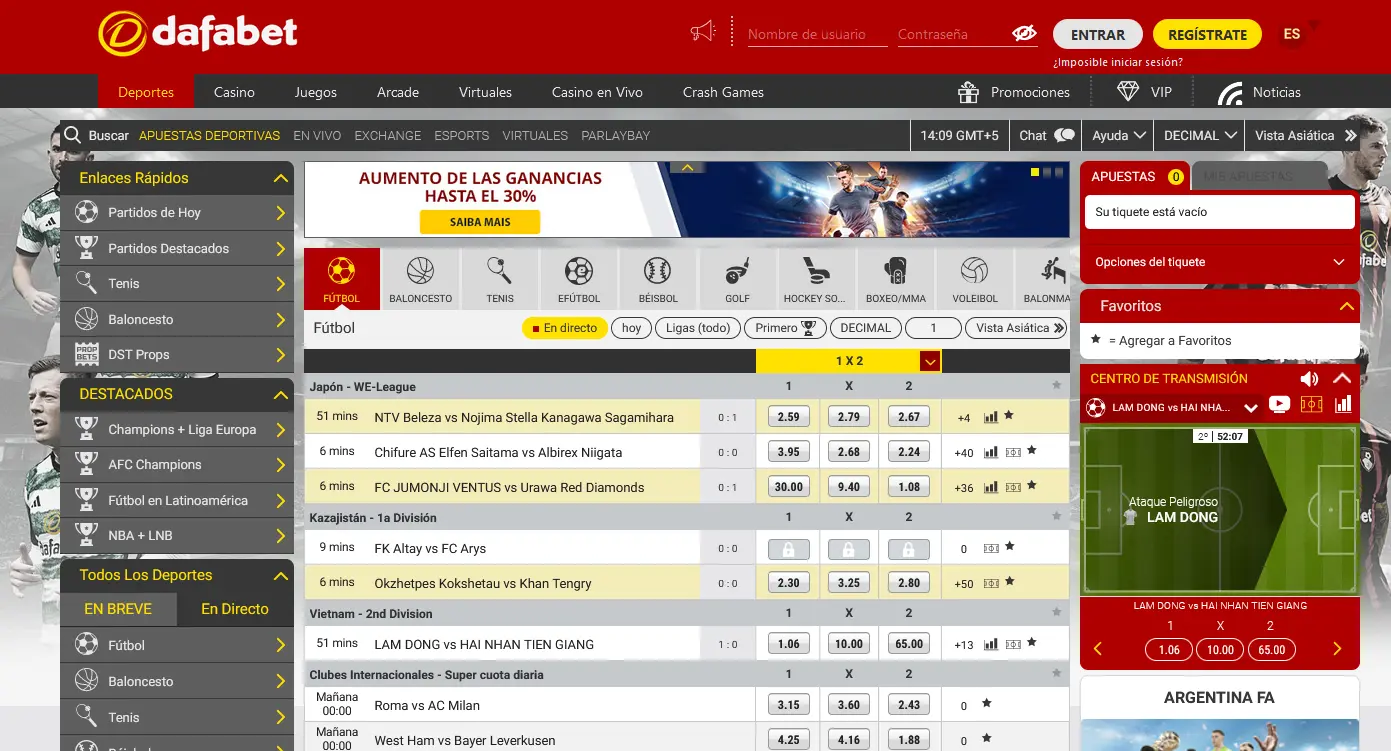The width and height of the screenshot is (1391, 751).
Task: Click the Buscar magnifier search
Action: tap(96, 135)
